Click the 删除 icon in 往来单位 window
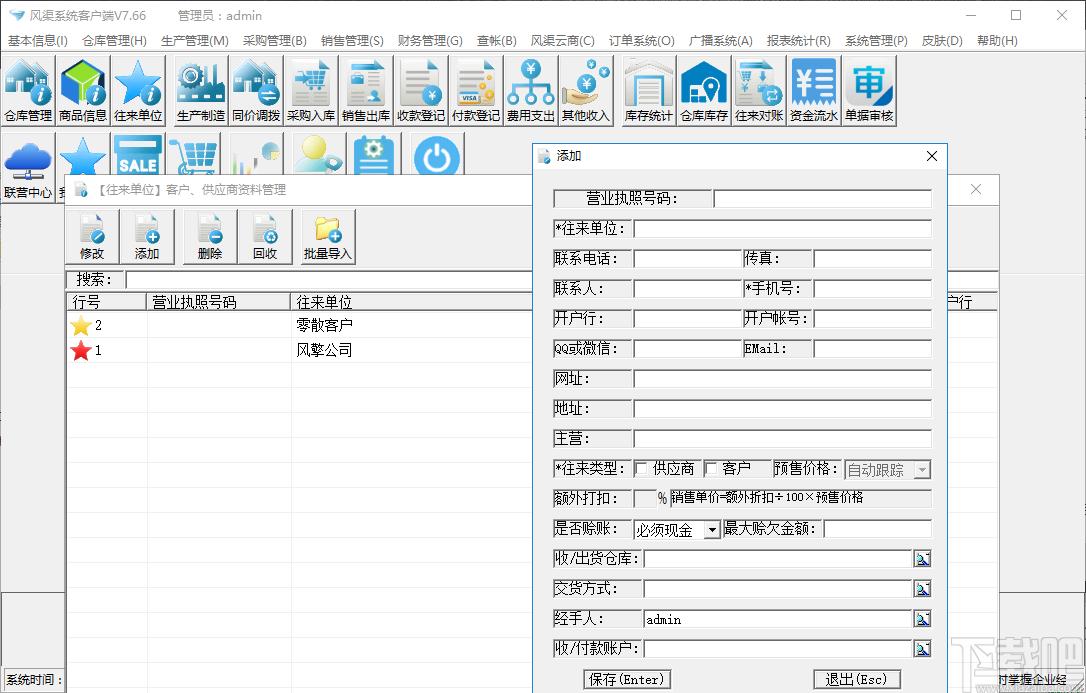Viewport: 1086px width, 693px height. (209, 236)
